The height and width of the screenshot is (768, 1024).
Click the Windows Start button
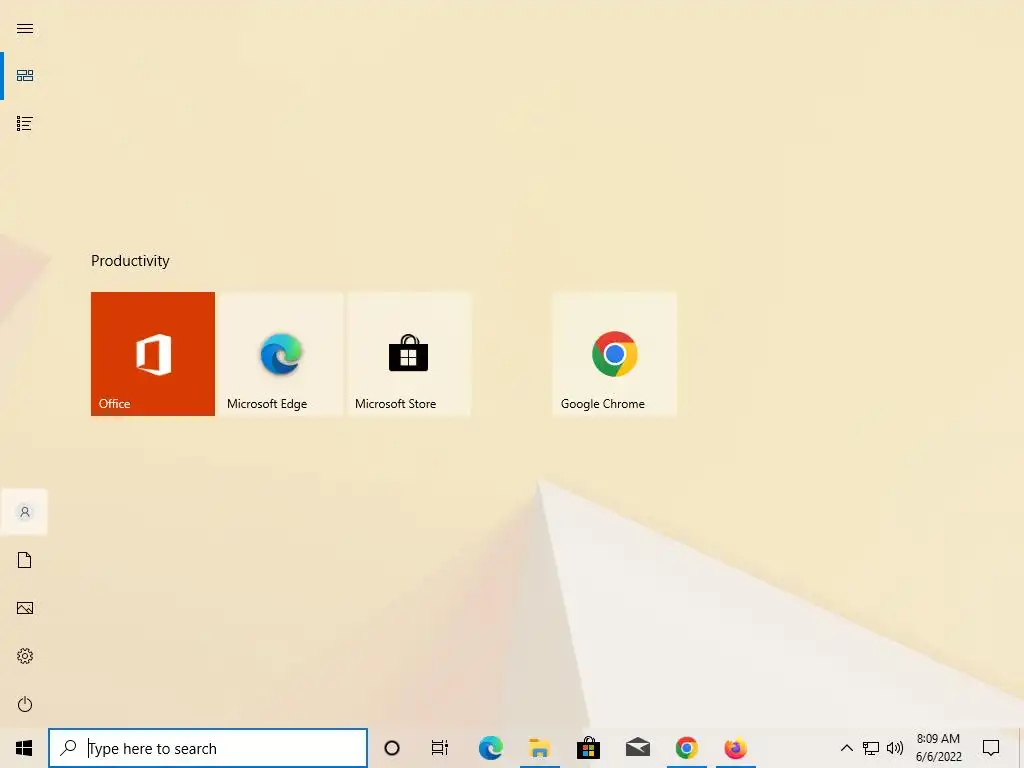click(x=24, y=748)
